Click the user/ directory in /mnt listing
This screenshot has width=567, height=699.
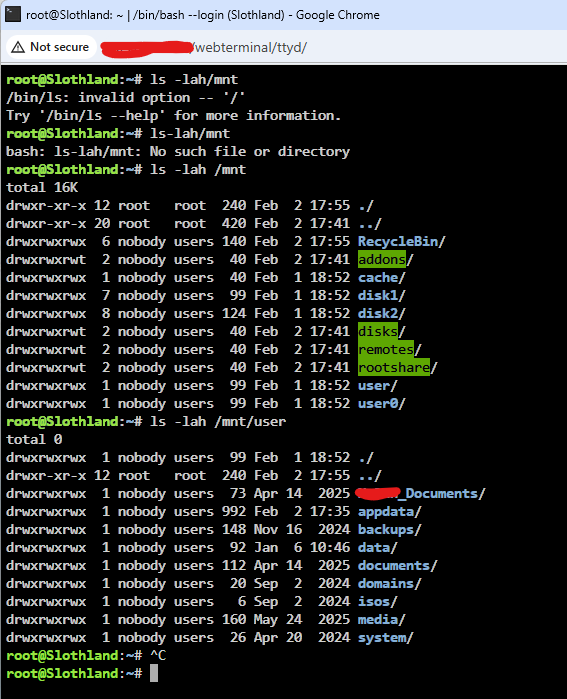(x=378, y=386)
